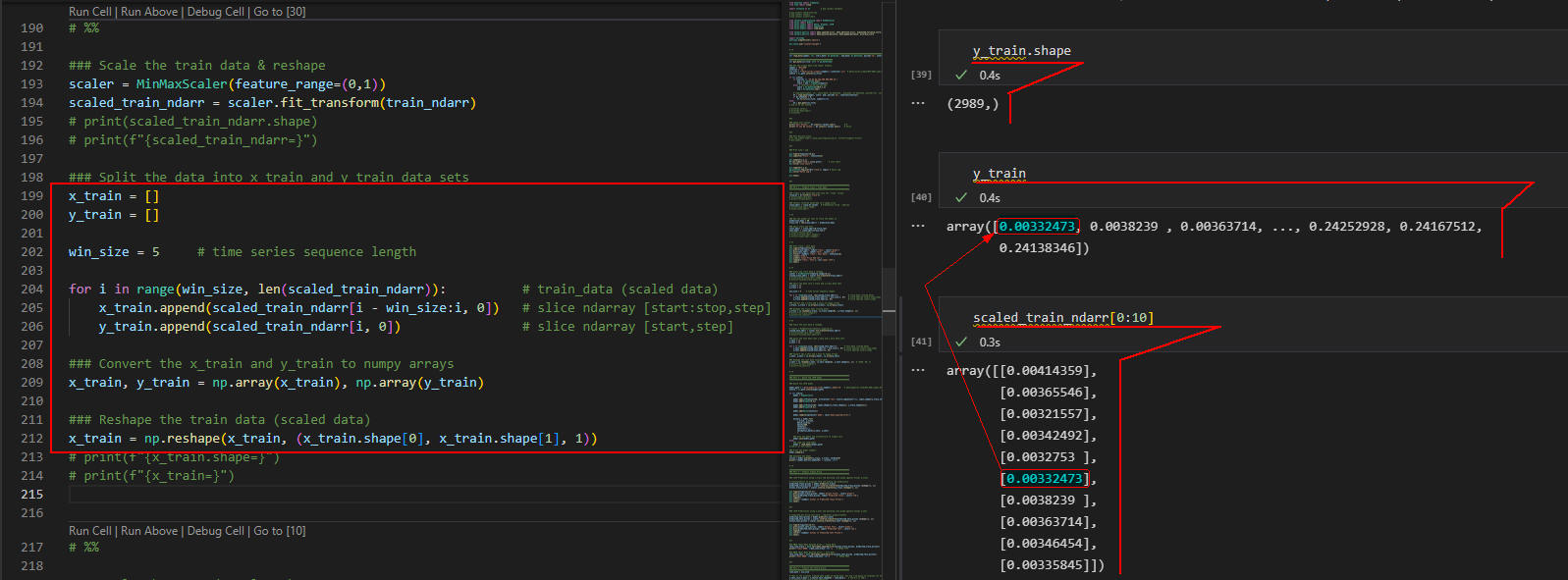The height and width of the screenshot is (580, 1568).
Task: Click Run Cell next to Go to [30]
Action: tap(90, 12)
